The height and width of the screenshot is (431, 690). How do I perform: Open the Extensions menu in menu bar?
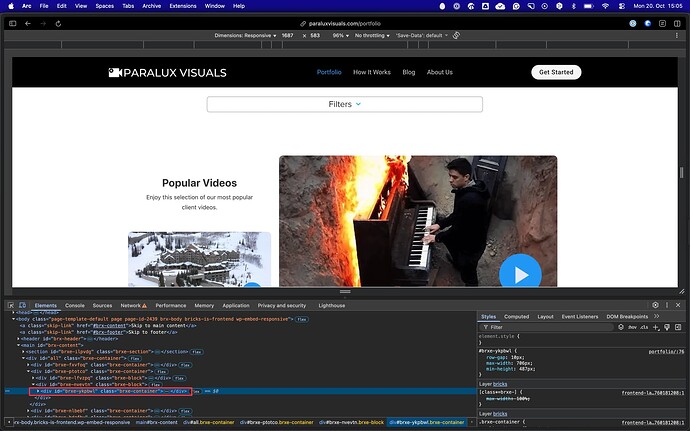(185, 6)
